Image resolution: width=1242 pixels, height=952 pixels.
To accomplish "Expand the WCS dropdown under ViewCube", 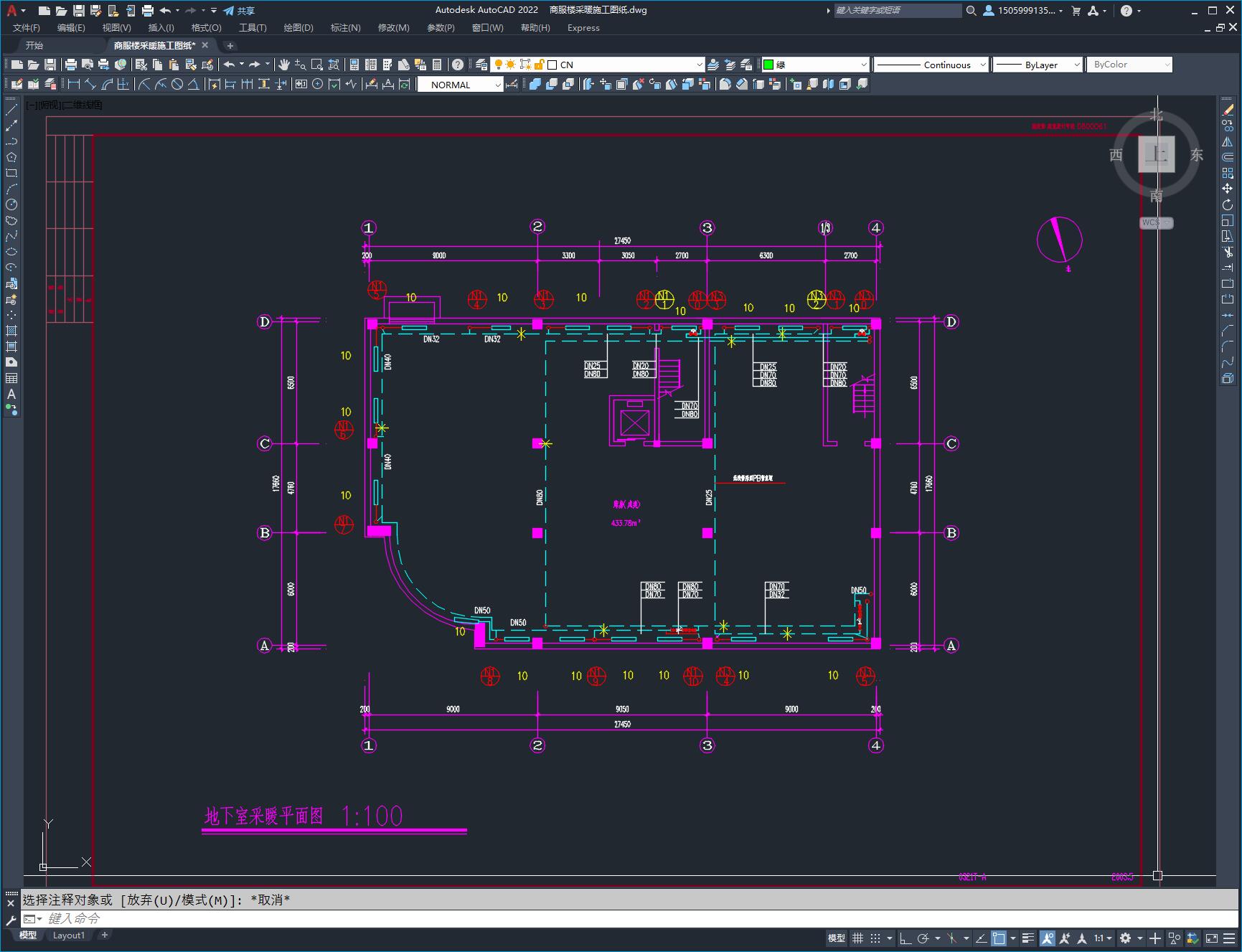I will click(x=1168, y=223).
